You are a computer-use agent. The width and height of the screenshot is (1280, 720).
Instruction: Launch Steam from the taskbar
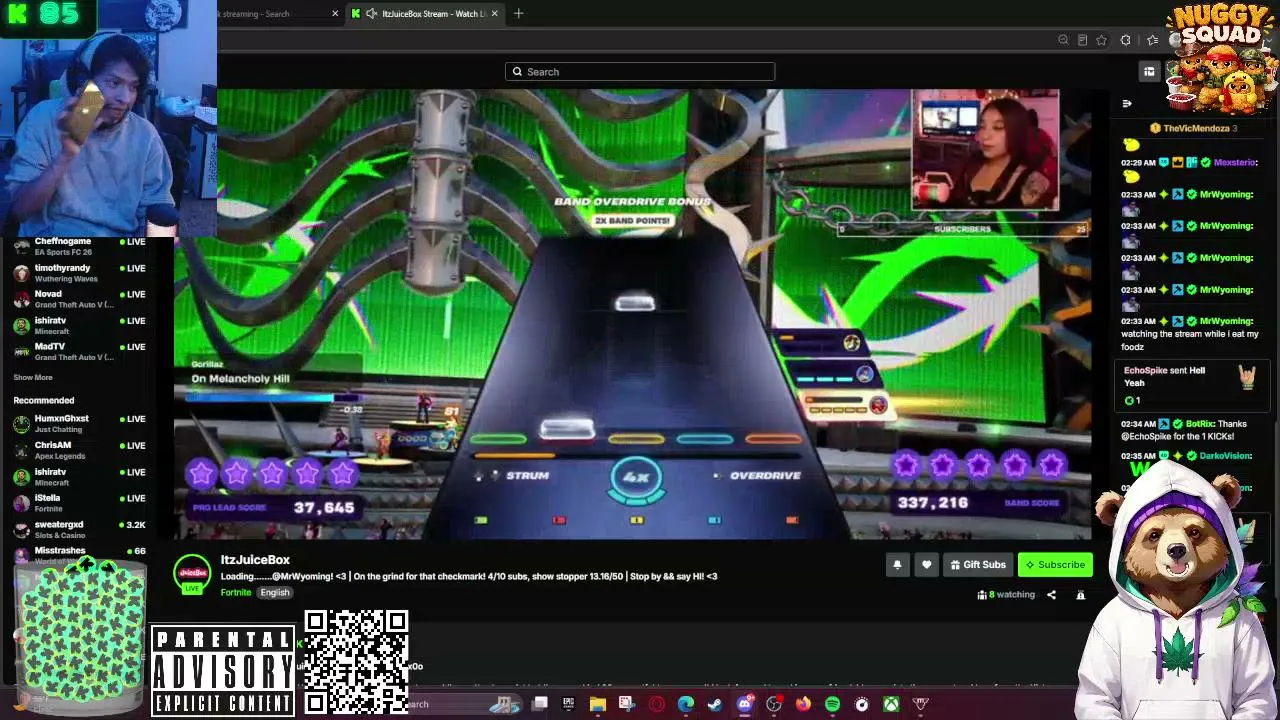[x=715, y=704]
